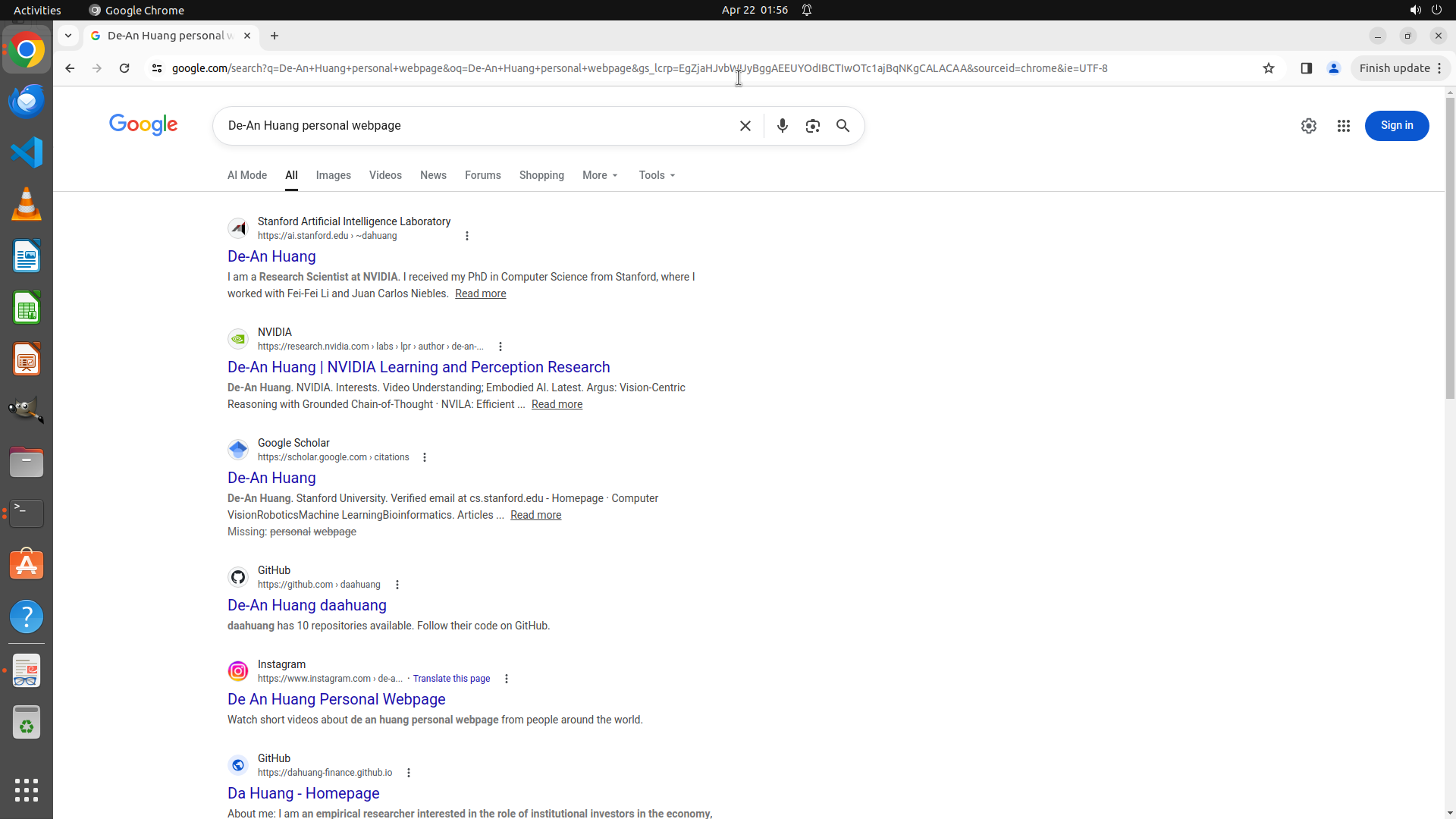Expand the More search filters dropdown
Viewport: 1456px width, 819px height.
pos(600,175)
